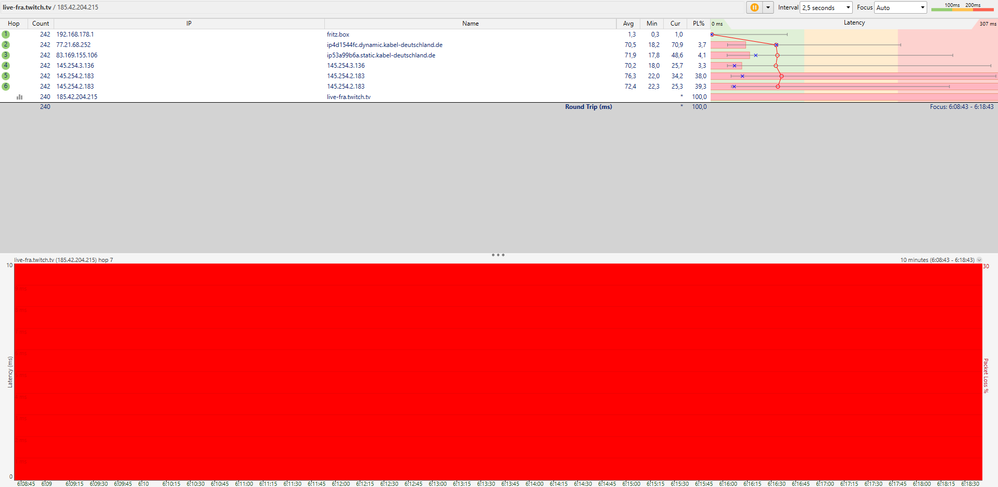Sort by the Count column header
Screen dimensions: 998x487
[x=41, y=24]
